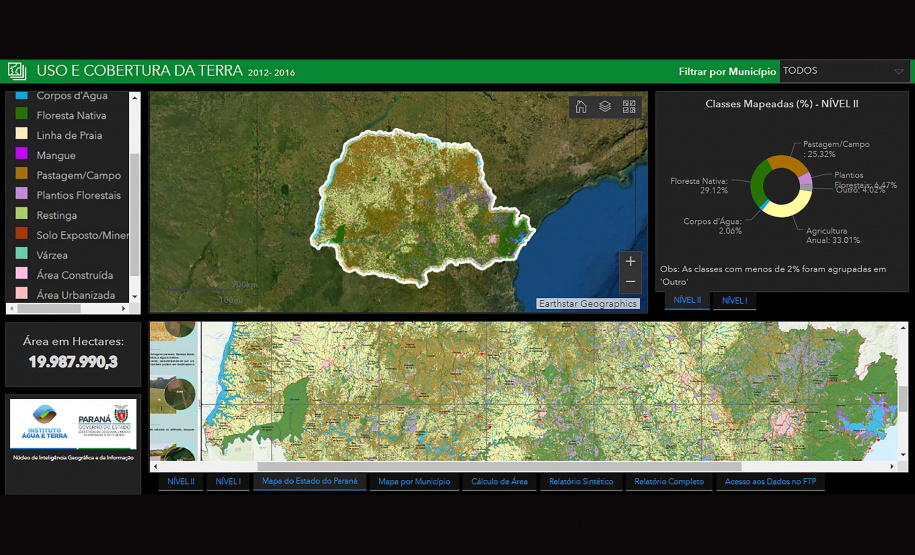
Task: Open the basemap gallery grid icon
Action: tap(629, 107)
